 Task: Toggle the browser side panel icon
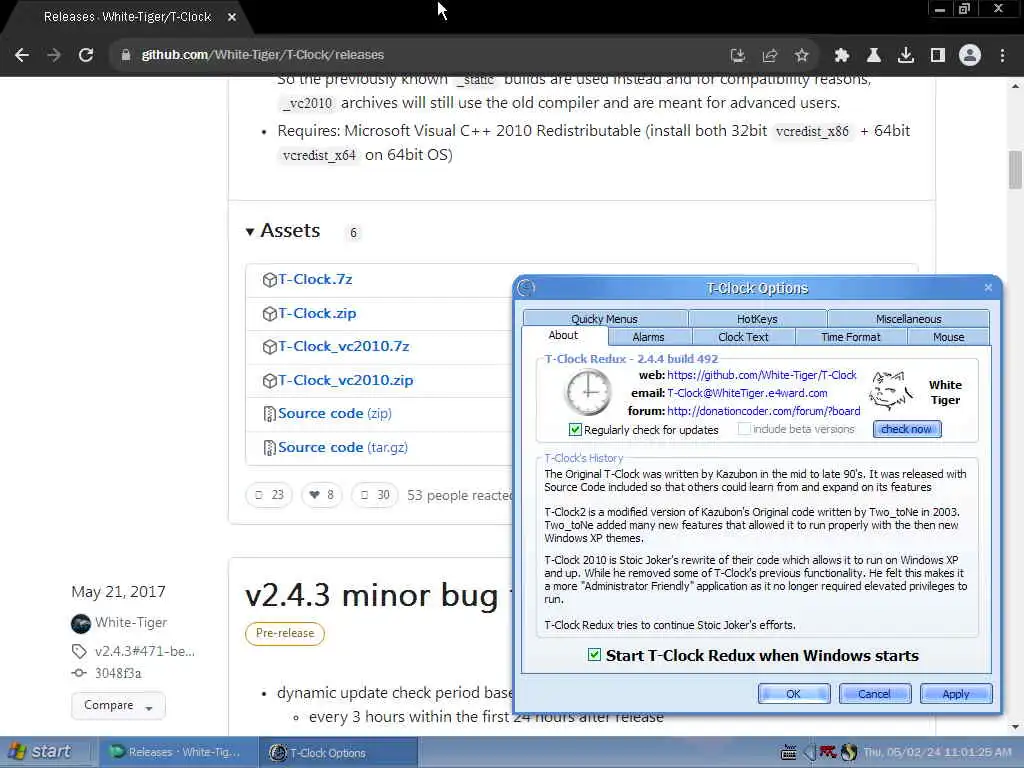coord(938,56)
